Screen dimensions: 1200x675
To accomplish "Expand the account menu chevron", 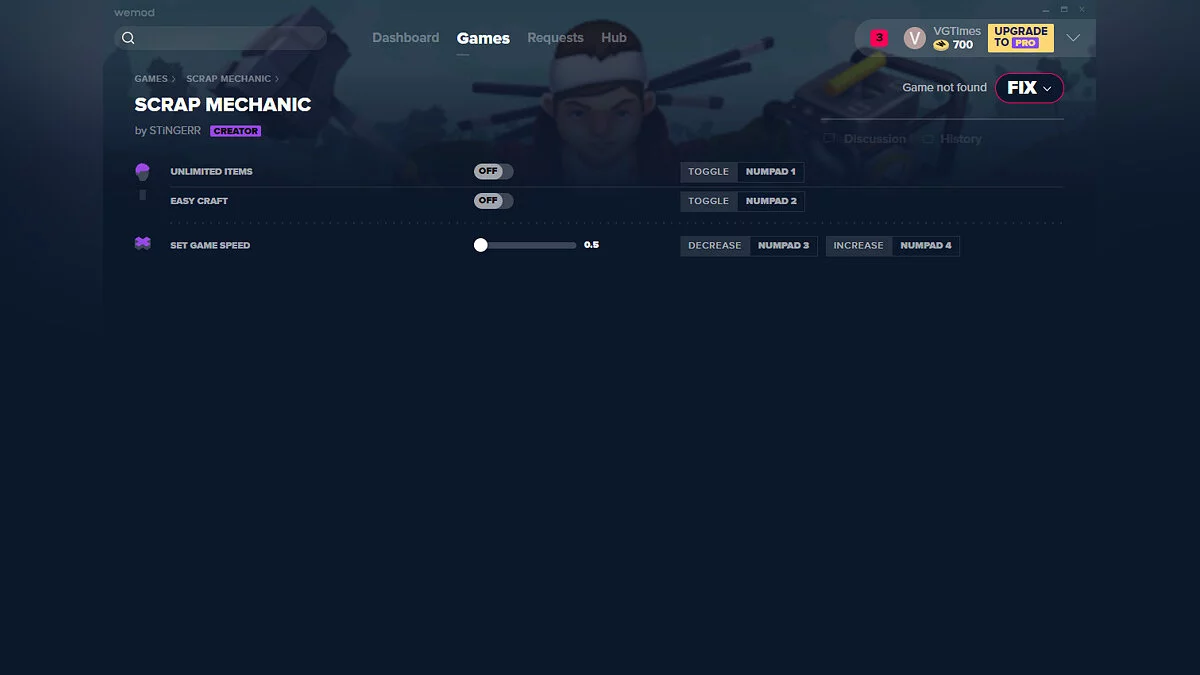I will (1073, 38).
